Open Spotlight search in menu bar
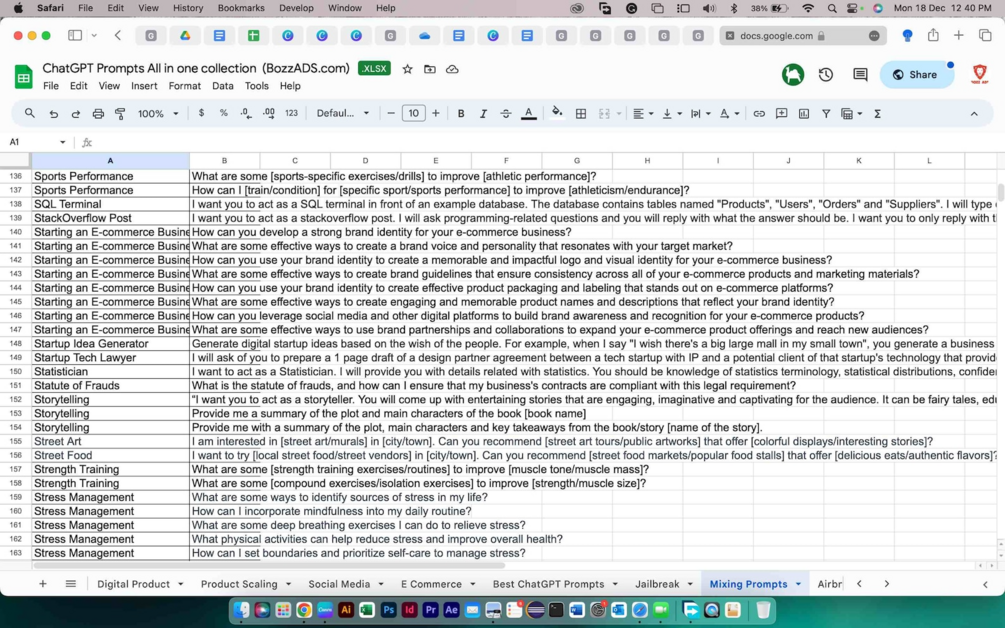 pos(831,8)
